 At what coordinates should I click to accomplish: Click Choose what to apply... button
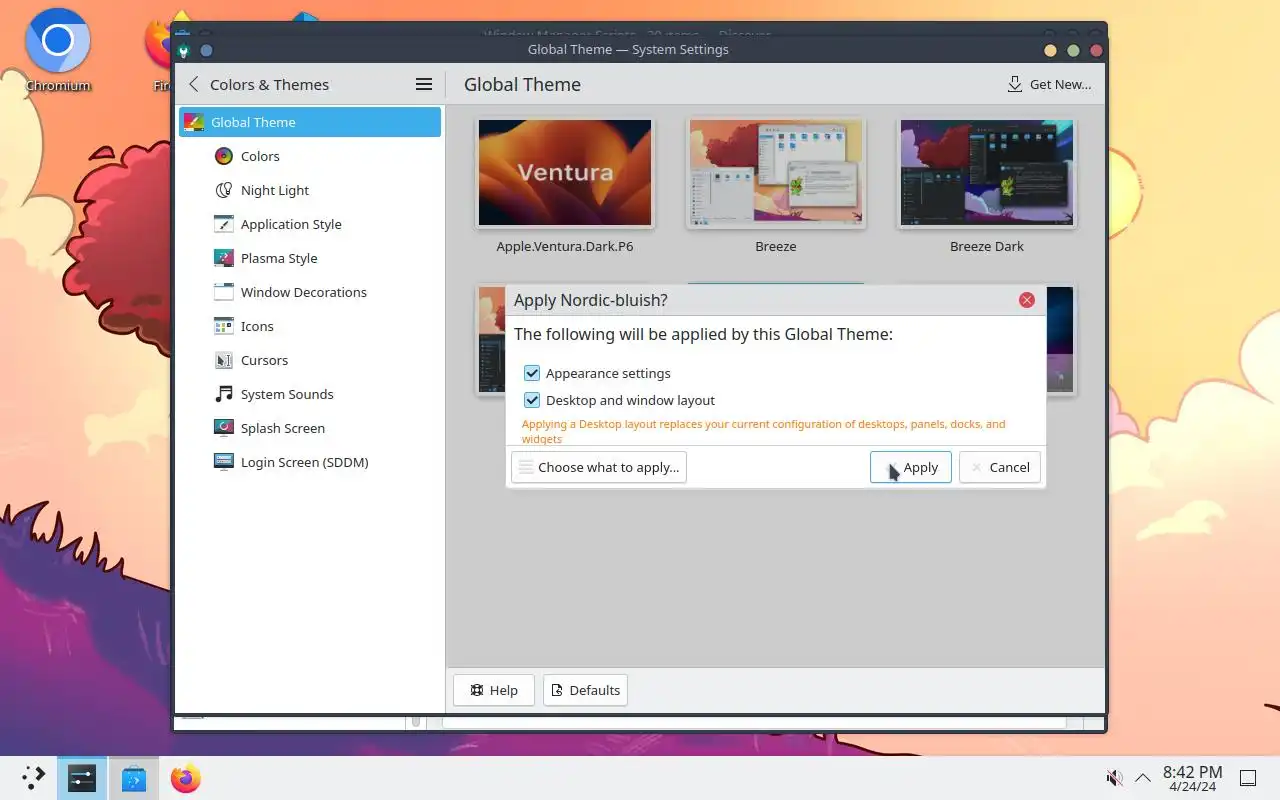(599, 467)
